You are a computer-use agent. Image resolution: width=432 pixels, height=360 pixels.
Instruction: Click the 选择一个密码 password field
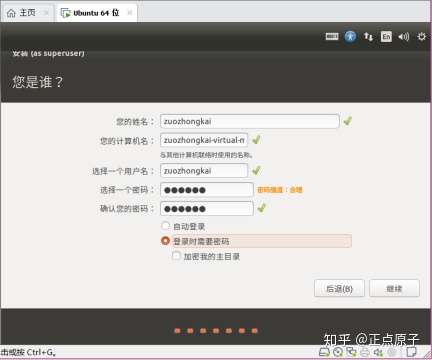click(207, 190)
